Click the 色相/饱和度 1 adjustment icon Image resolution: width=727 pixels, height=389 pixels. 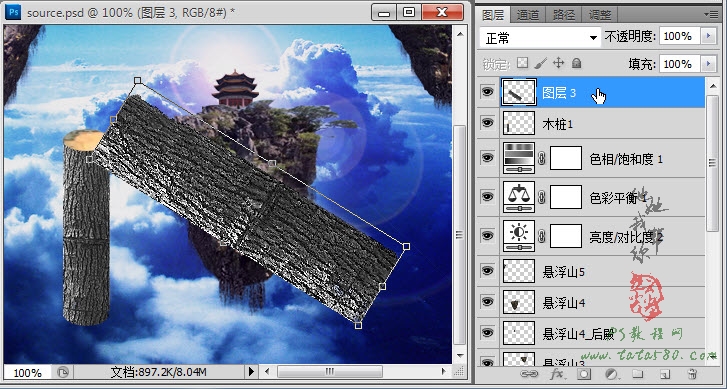[519, 158]
